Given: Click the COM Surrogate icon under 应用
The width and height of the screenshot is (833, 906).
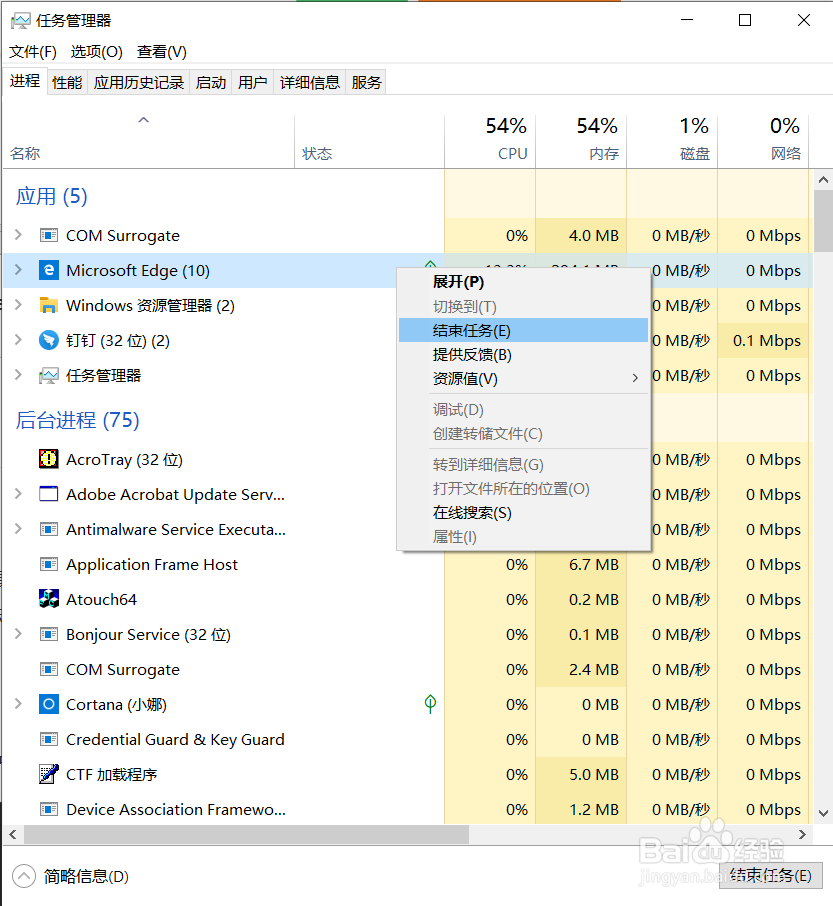Looking at the screenshot, I should pos(49,235).
